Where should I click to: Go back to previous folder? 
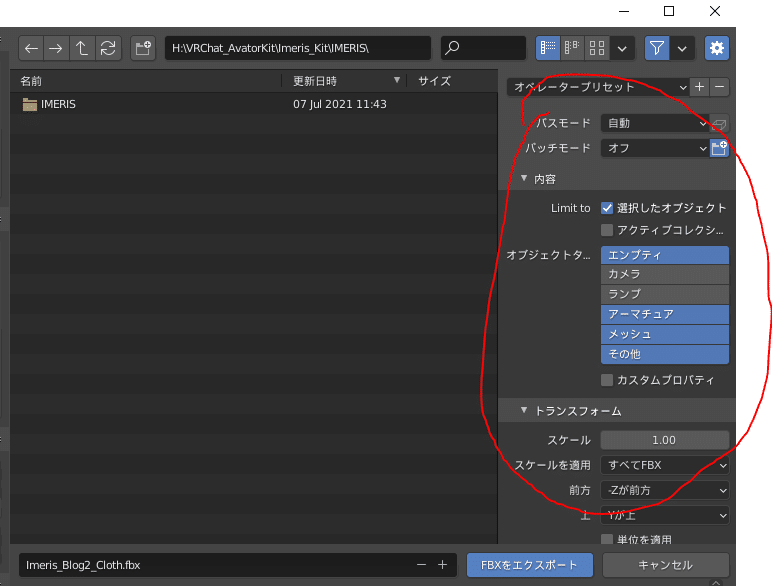(31, 48)
